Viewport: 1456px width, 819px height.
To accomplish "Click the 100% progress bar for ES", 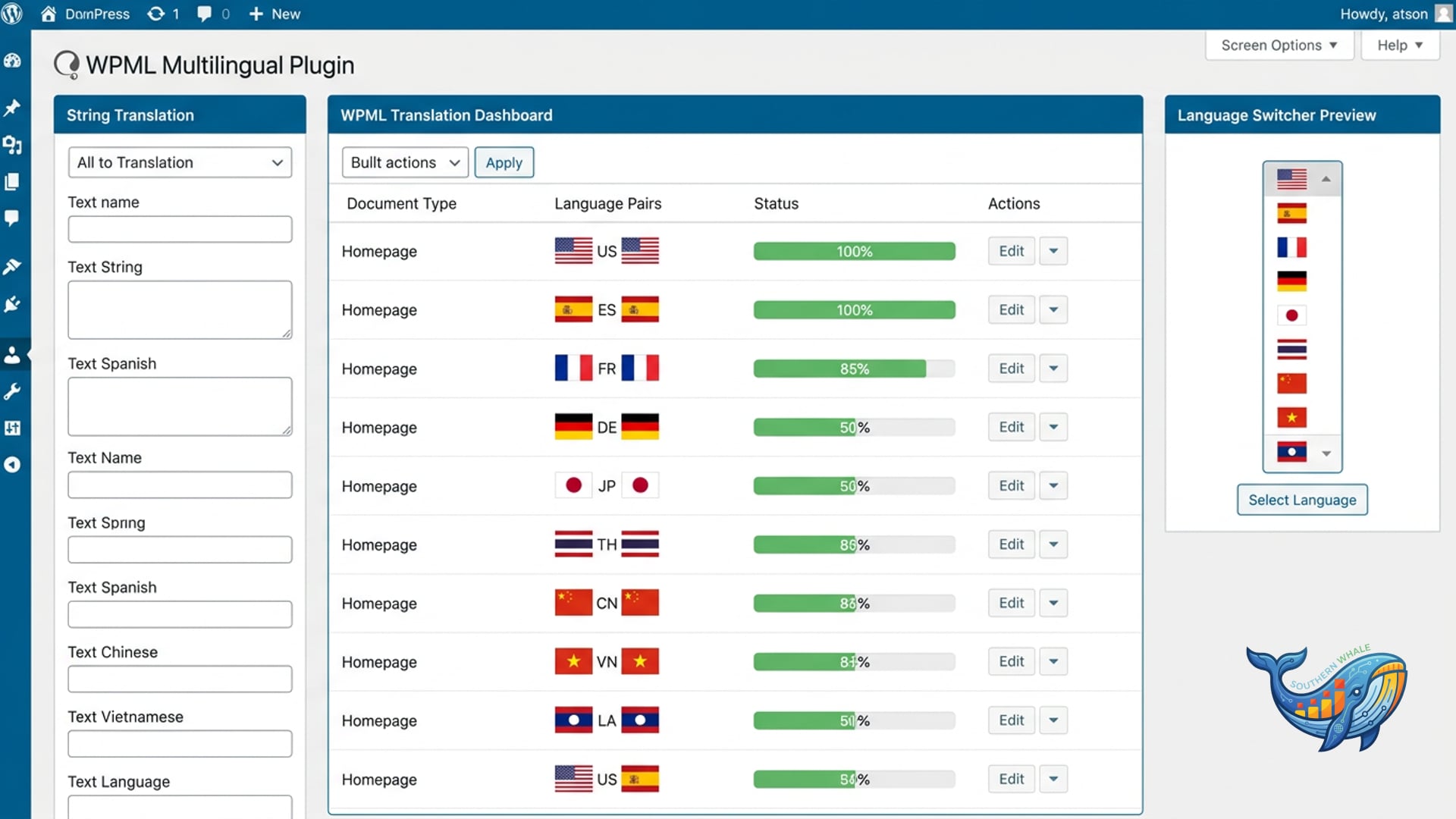I will coord(854,309).
